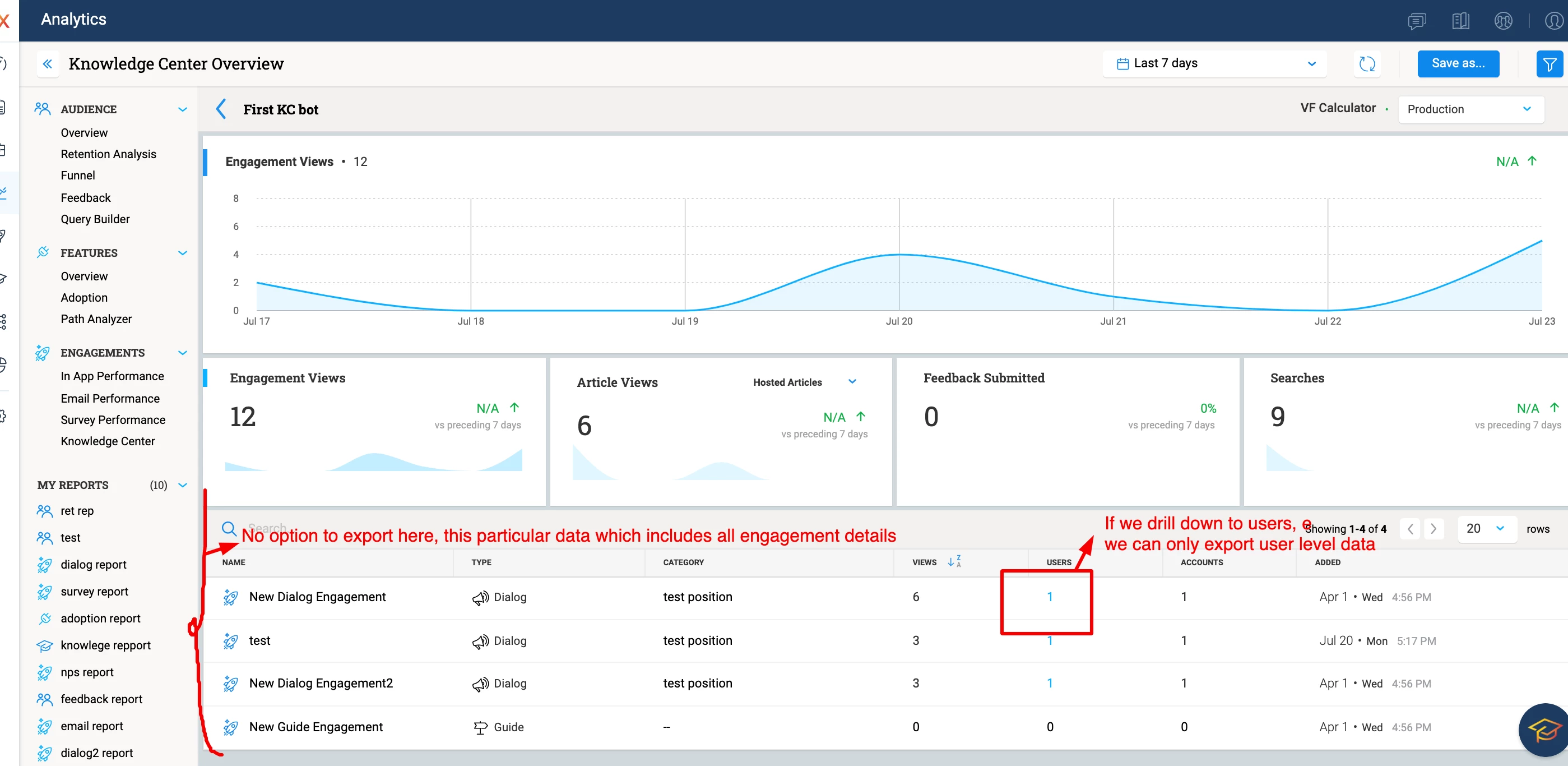This screenshot has height=766, width=1568.
Task: Open the email report saved report
Action: click(92, 726)
